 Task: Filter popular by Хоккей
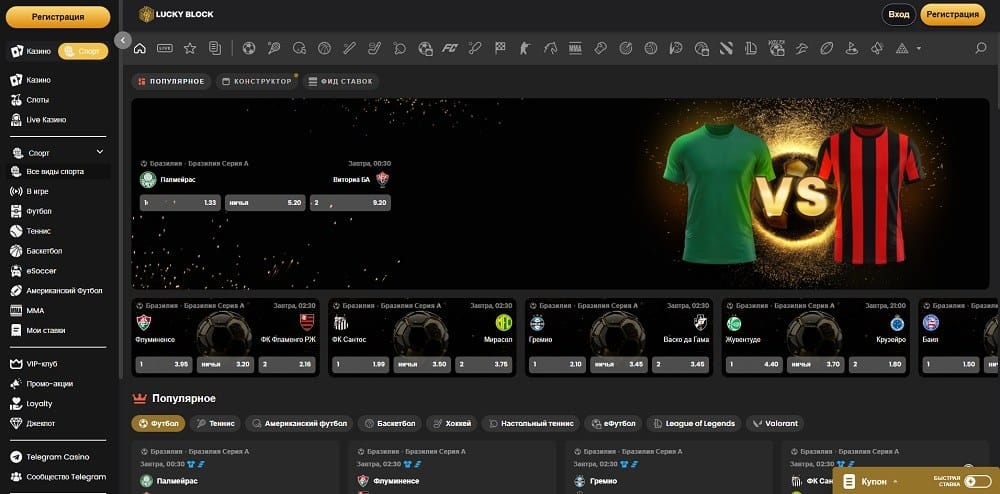452,423
